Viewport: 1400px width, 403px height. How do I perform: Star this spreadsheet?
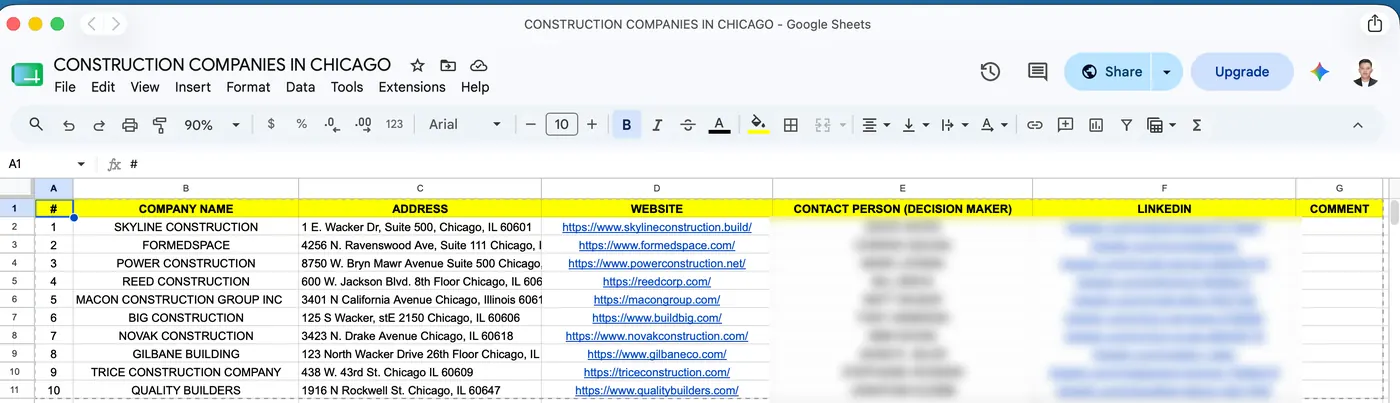click(x=418, y=65)
